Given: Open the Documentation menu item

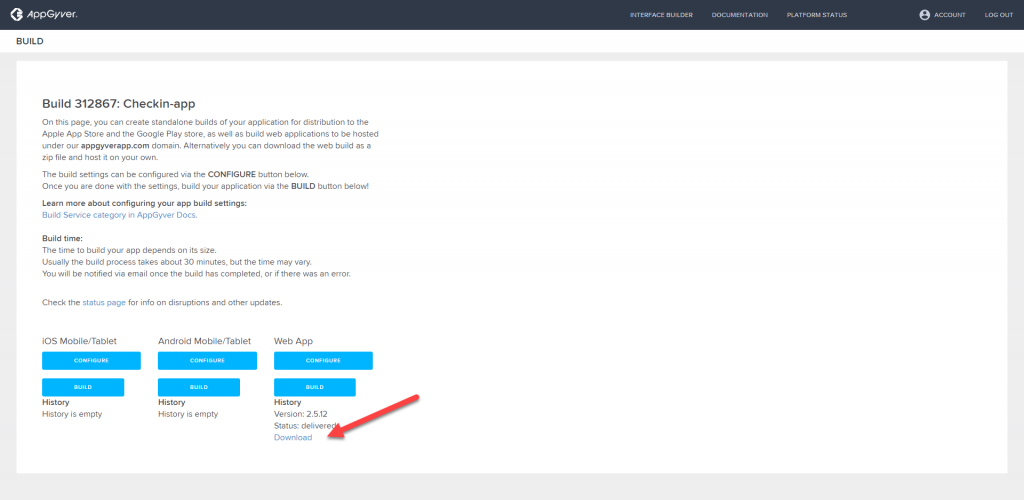Looking at the screenshot, I should tap(739, 15).
